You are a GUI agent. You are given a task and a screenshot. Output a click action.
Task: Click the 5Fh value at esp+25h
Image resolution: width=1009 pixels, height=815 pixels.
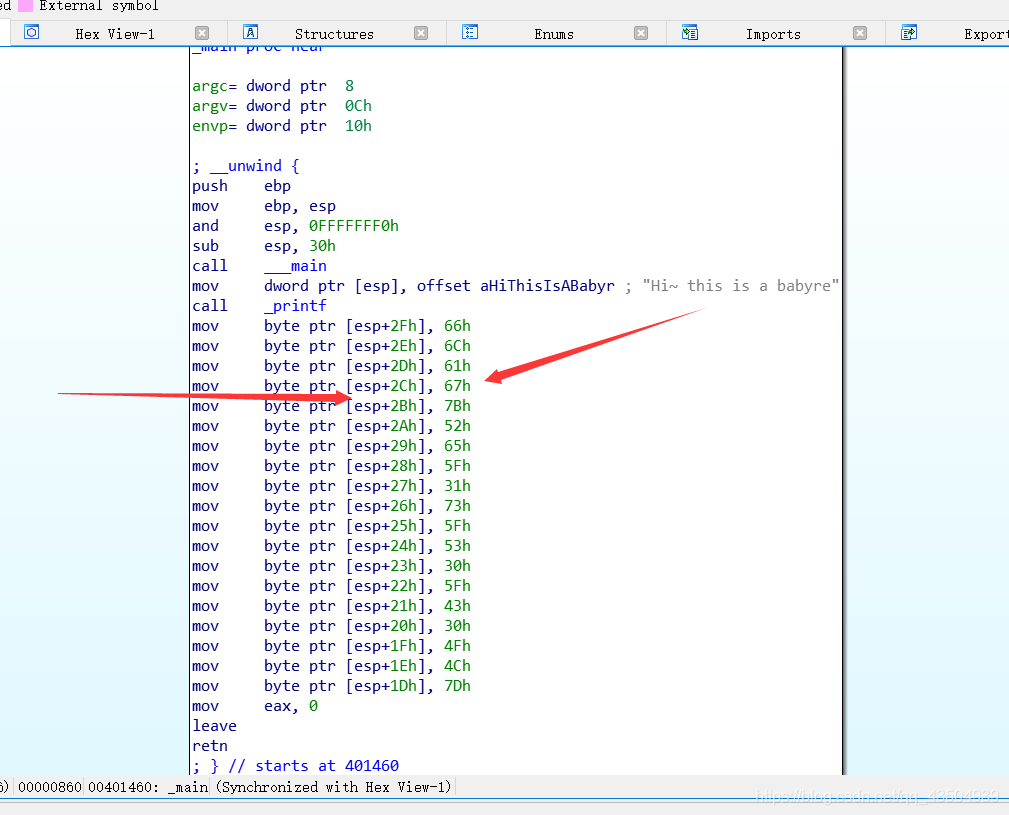pos(458,526)
